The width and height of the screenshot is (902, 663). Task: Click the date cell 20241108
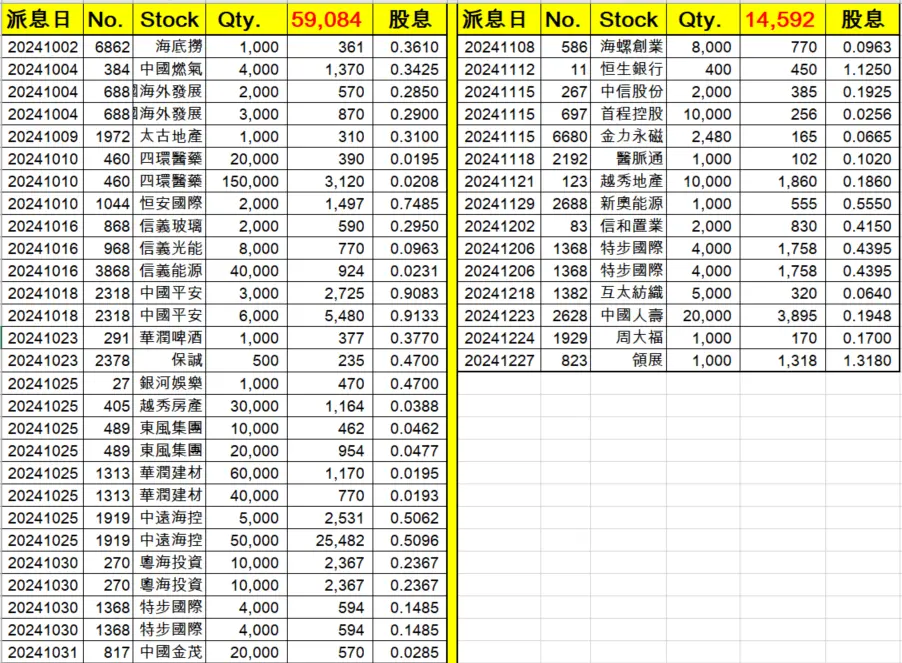tap(499, 47)
